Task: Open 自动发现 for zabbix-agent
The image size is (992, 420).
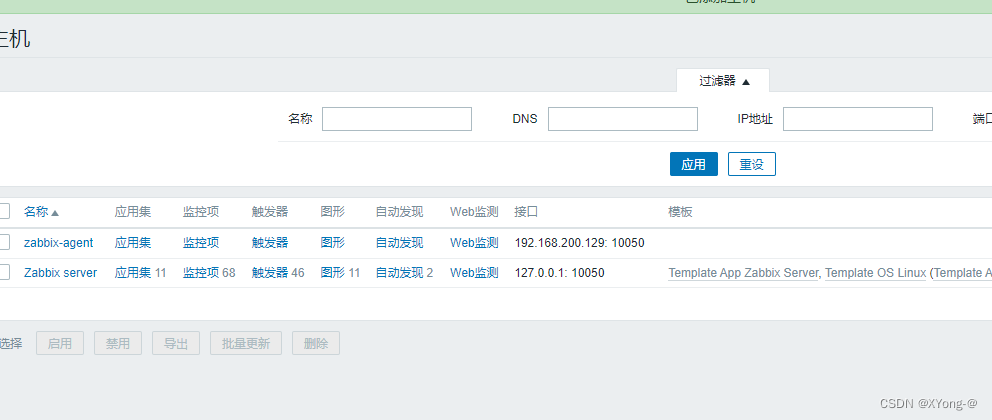Action: pyautogui.click(x=399, y=243)
